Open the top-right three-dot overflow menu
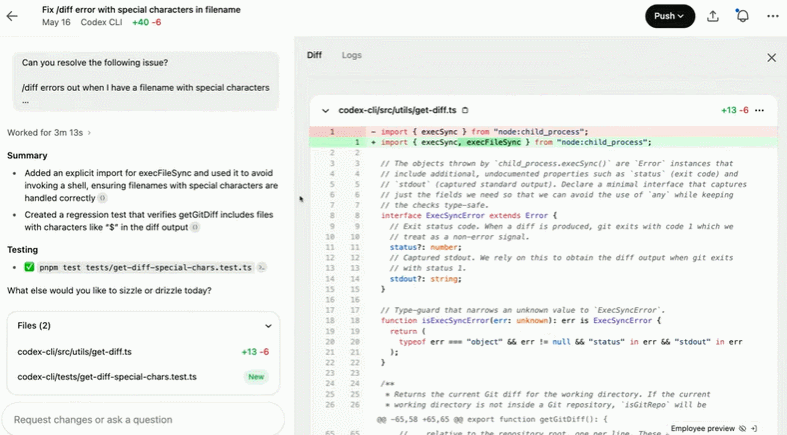787x435 pixels. (x=772, y=16)
